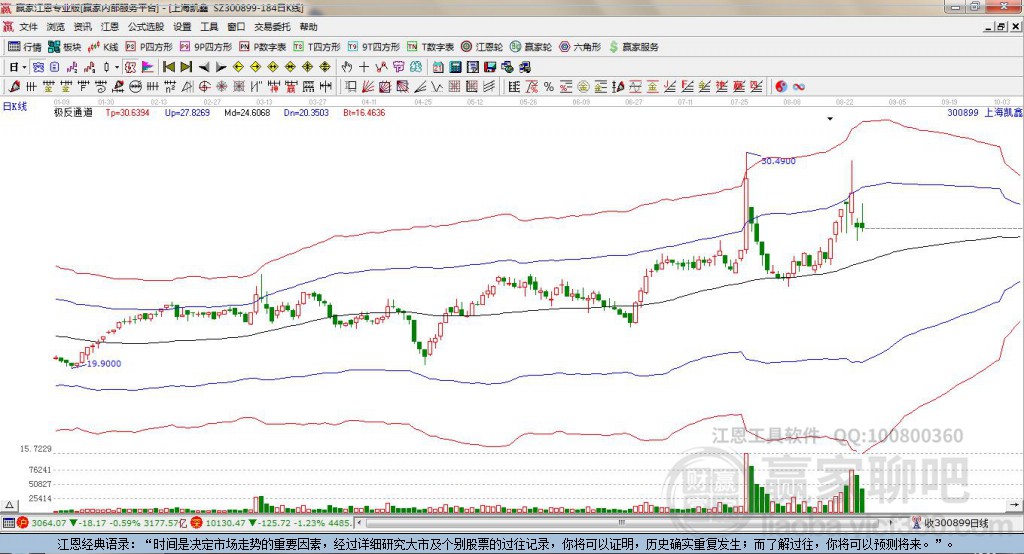Open the 交易委托 menu
The width and height of the screenshot is (1024, 554).
click(x=272, y=27)
